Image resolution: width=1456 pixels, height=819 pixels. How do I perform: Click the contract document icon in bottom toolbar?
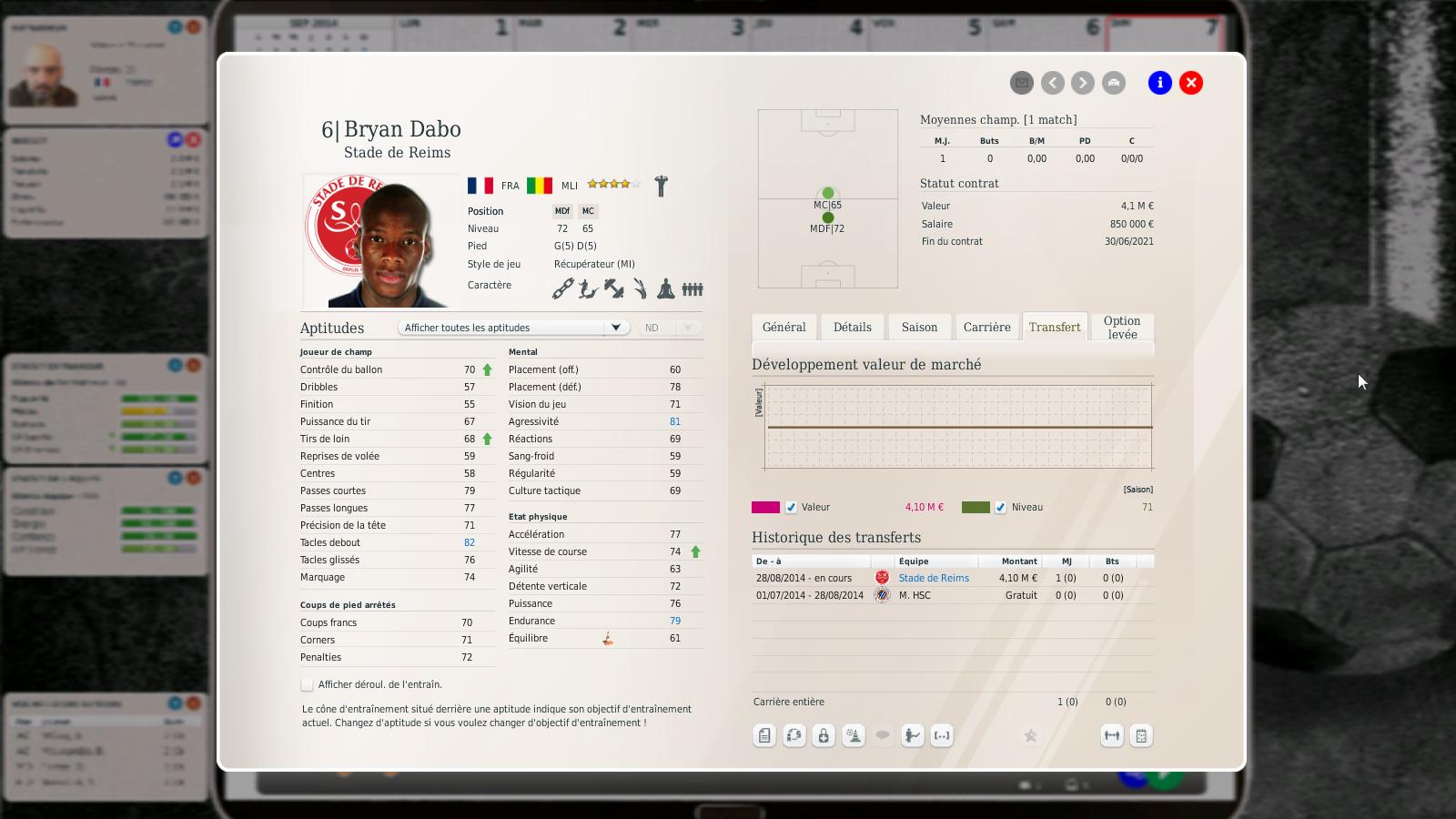(764, 735)
